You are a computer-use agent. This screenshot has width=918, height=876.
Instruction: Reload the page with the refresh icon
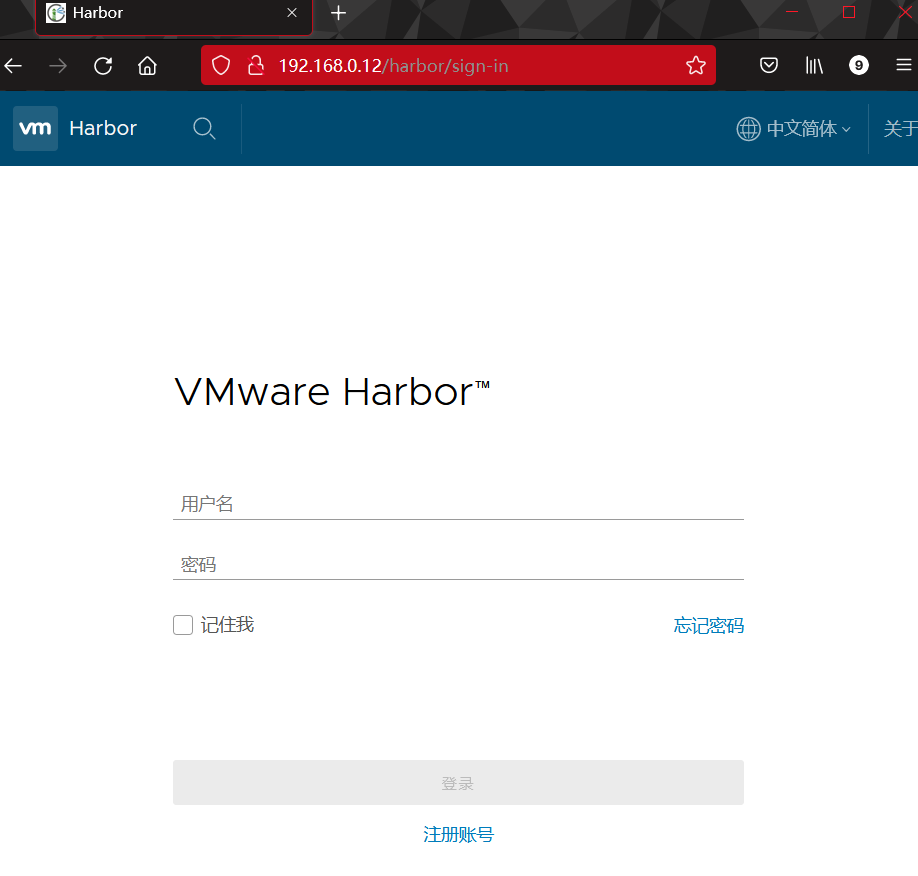(103, 66)
